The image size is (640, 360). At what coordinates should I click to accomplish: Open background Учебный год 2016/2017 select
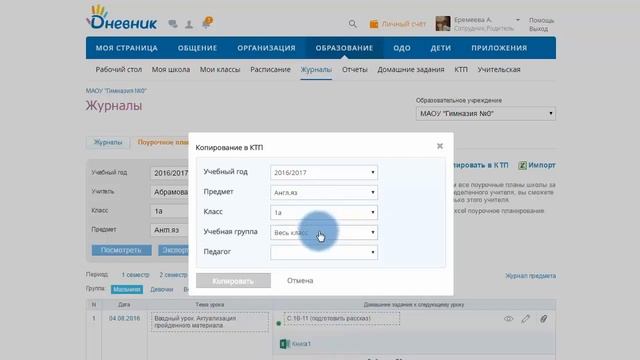(169, 173)
